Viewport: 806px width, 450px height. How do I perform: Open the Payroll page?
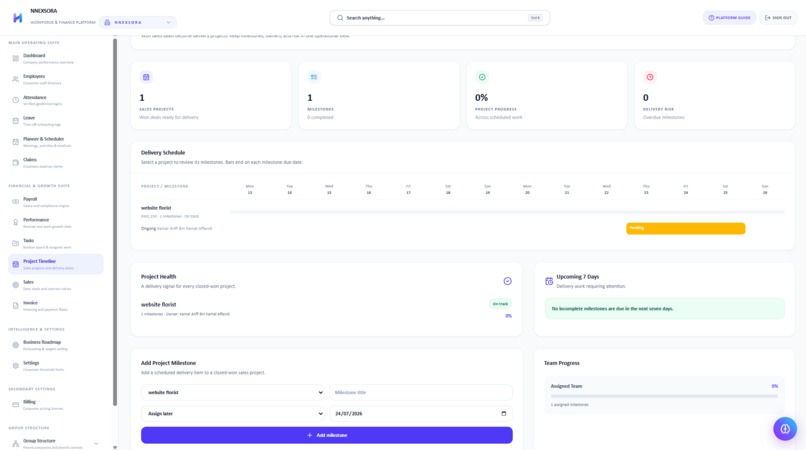click(x=56, y=202)
